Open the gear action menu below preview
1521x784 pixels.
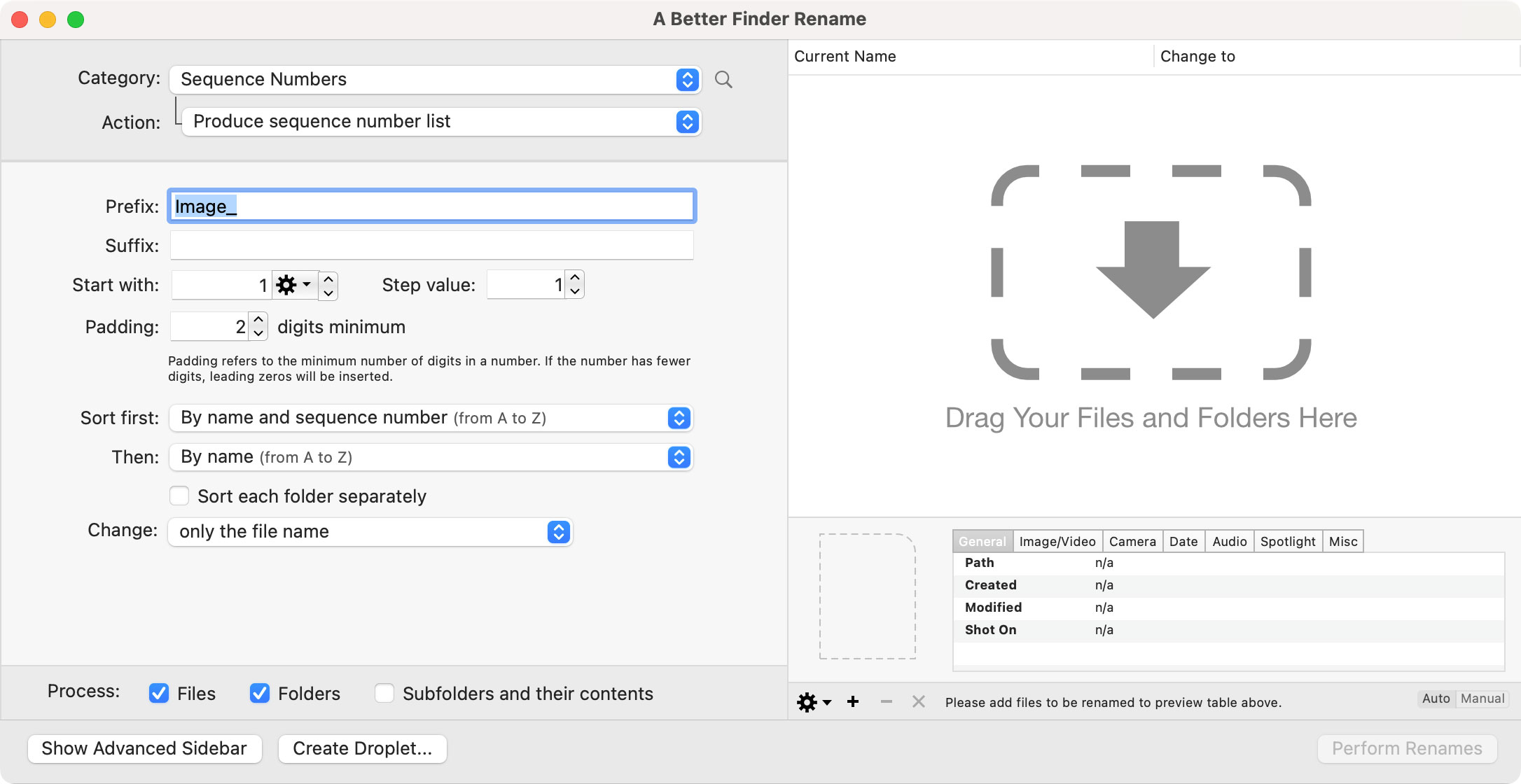[x=814, y=702]
